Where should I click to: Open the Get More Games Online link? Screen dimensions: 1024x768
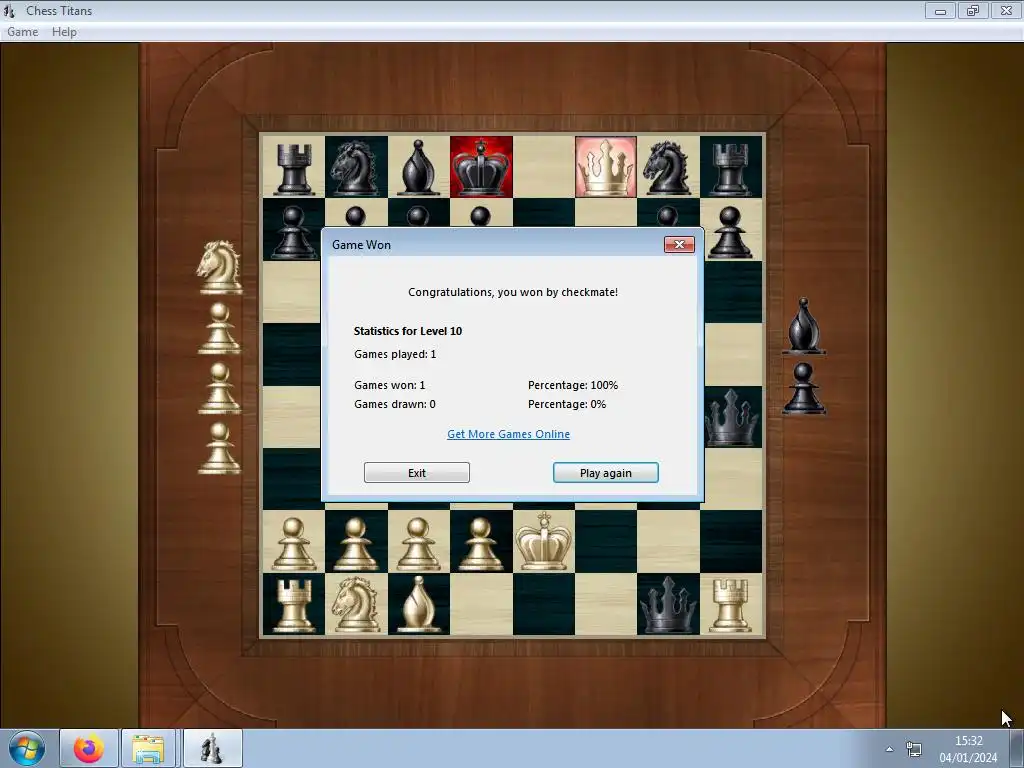click(x=508, y=434)
